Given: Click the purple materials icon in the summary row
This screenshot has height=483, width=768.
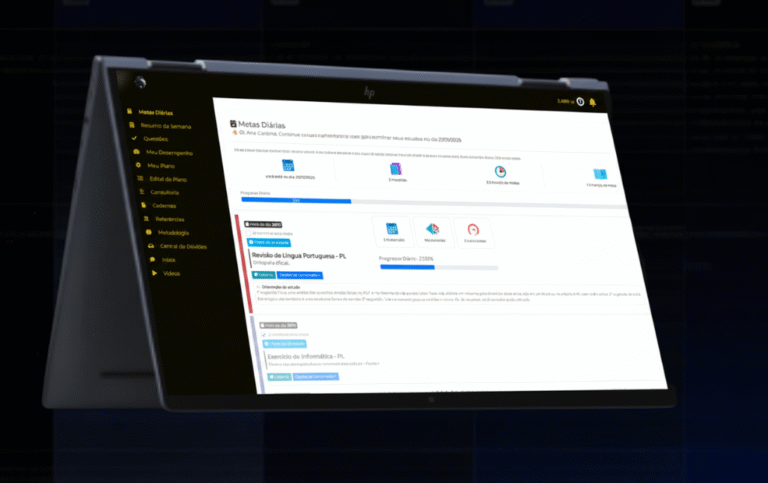Looking at the screenshot, I should point(397,169).
